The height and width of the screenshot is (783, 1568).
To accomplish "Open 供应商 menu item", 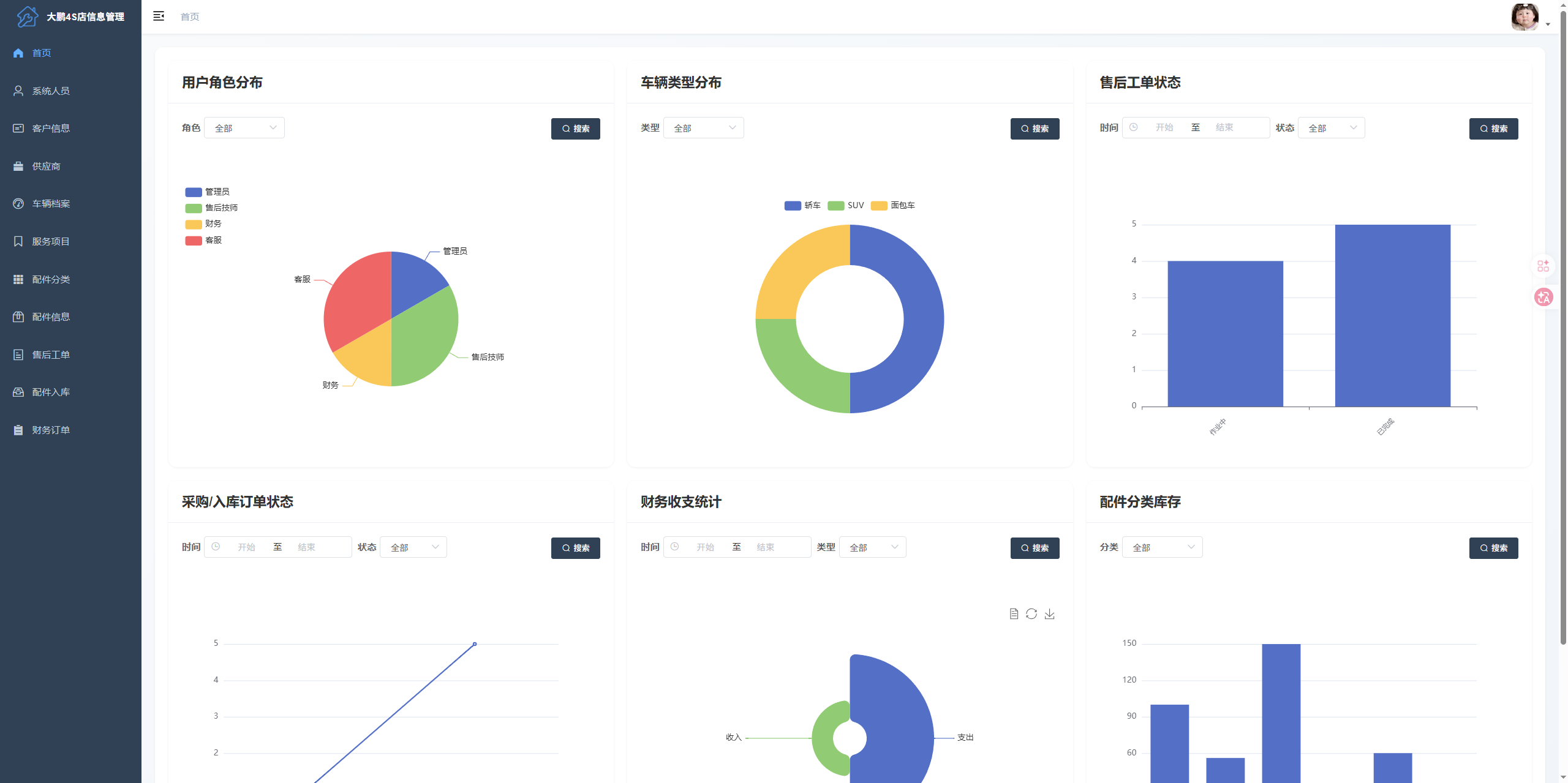I will coord(70,166).
